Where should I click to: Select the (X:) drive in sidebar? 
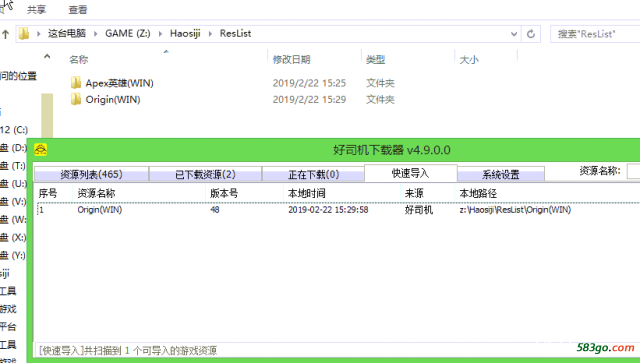[13, 238]
